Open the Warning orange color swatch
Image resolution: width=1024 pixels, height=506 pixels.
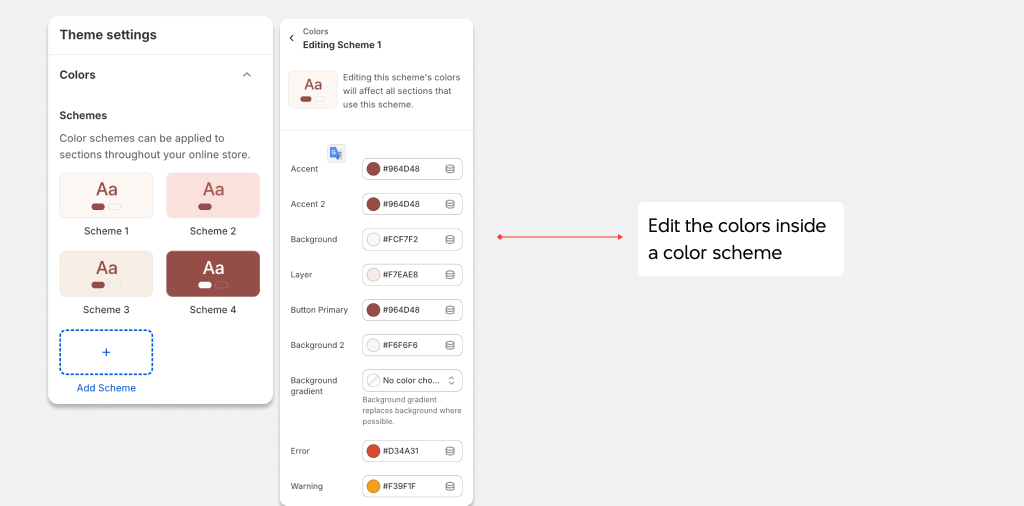pyautogui.click(x=374, y=486)
